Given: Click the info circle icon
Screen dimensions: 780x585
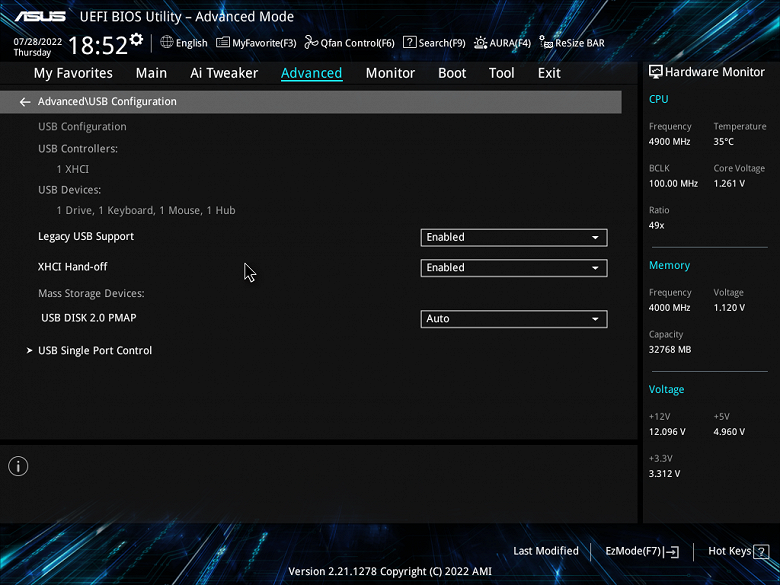Looking at the screenshot, I should 18,466.
